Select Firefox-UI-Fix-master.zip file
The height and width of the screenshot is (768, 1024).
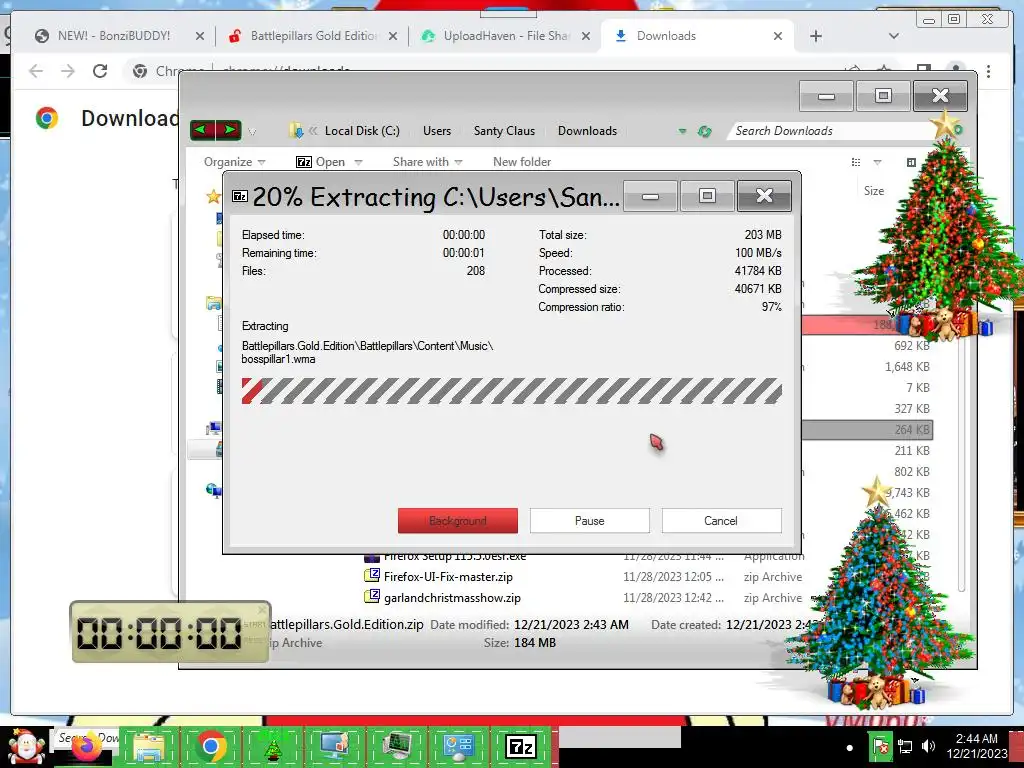[448, 577]
